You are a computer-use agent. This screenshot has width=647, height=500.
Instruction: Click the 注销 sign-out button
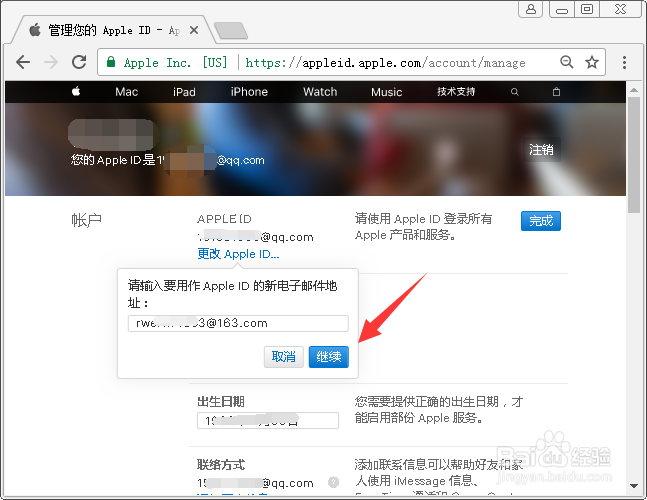[541, 150]
